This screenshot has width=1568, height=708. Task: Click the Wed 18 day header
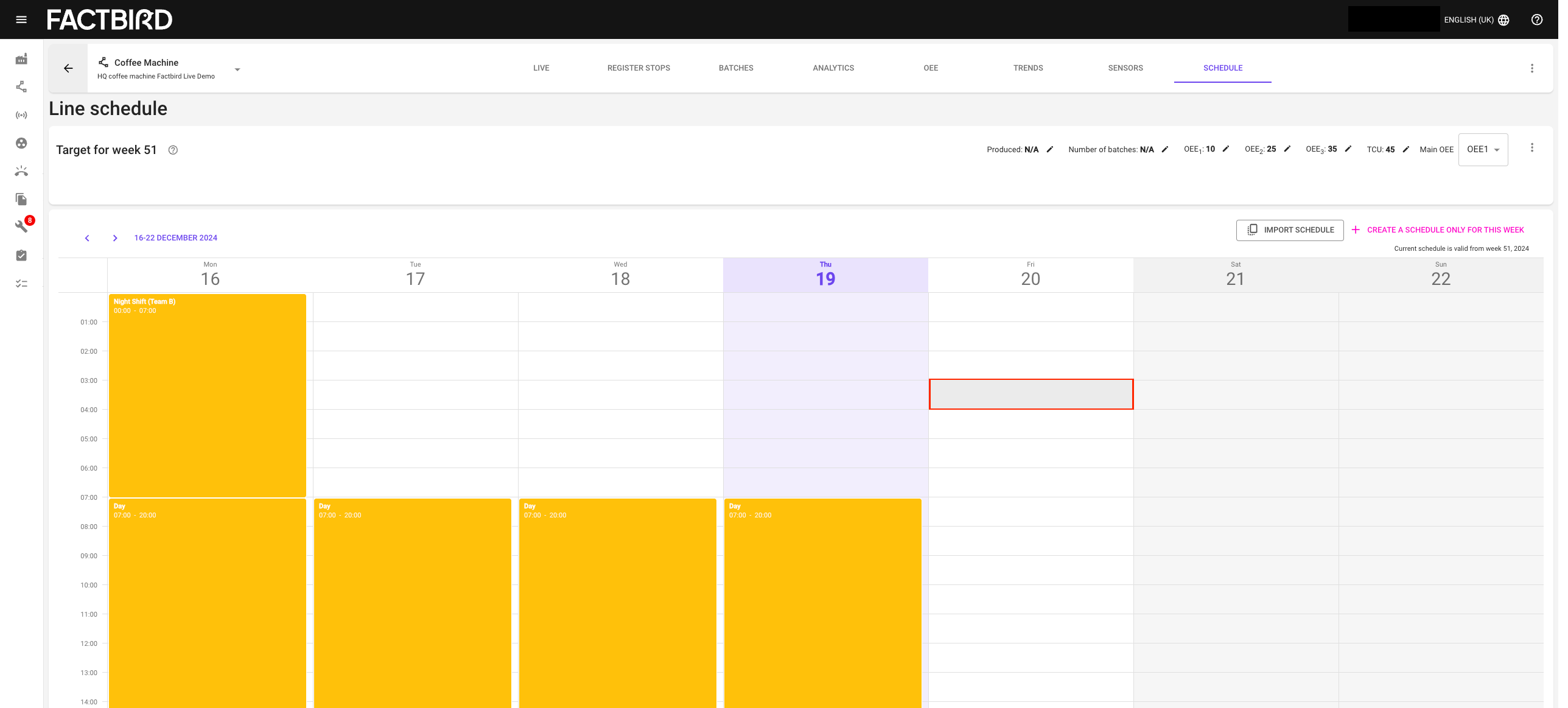pos(620,275)
